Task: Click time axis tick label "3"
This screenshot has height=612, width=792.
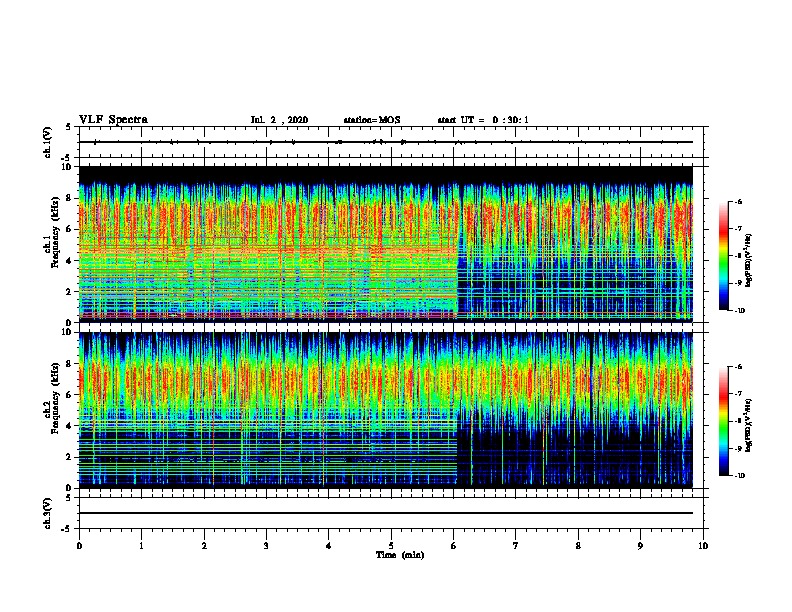Action: [x=266, y=546]
